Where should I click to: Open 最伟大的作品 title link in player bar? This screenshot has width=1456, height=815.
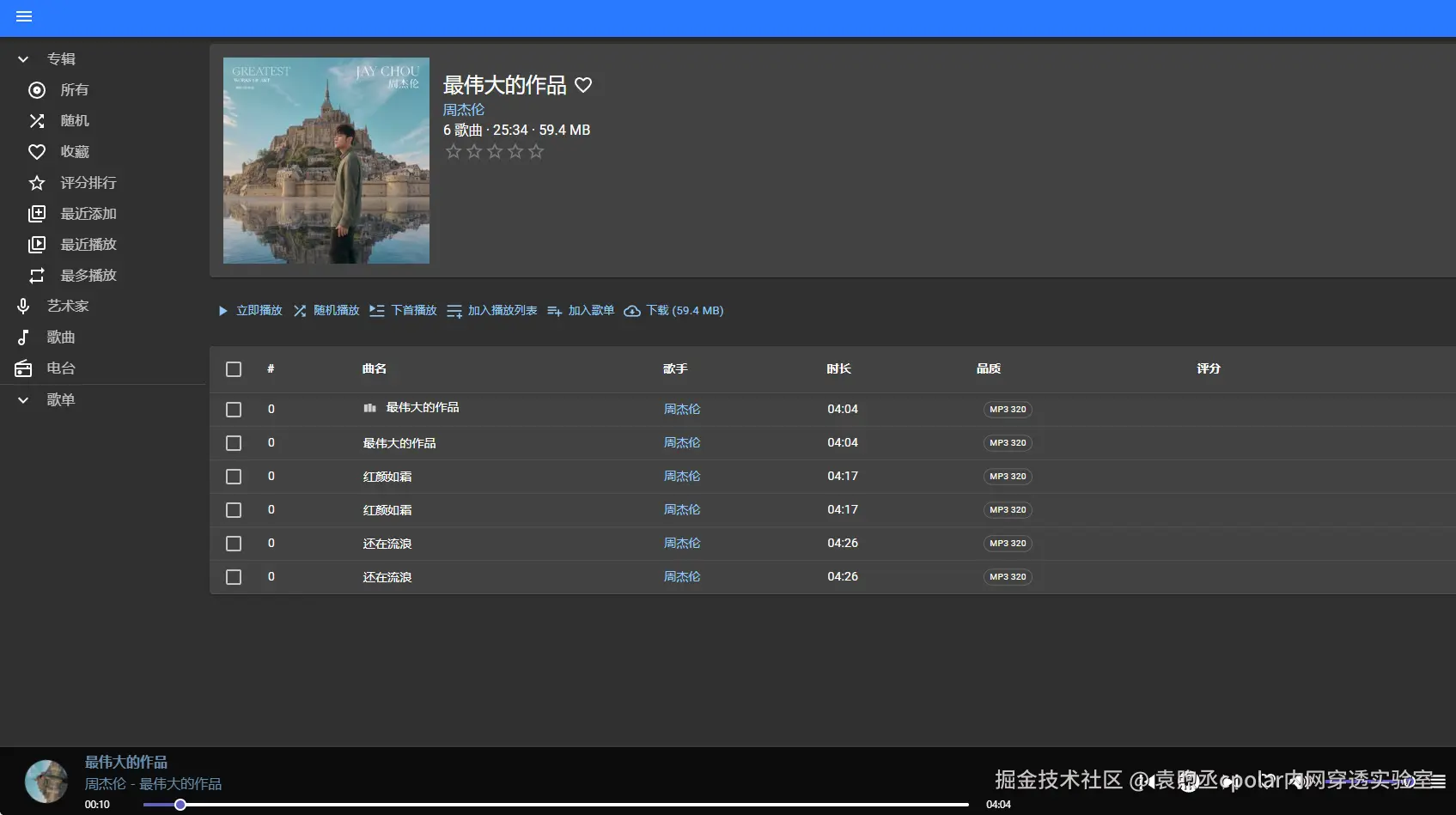pyautogui.click(x=126, y=762)
